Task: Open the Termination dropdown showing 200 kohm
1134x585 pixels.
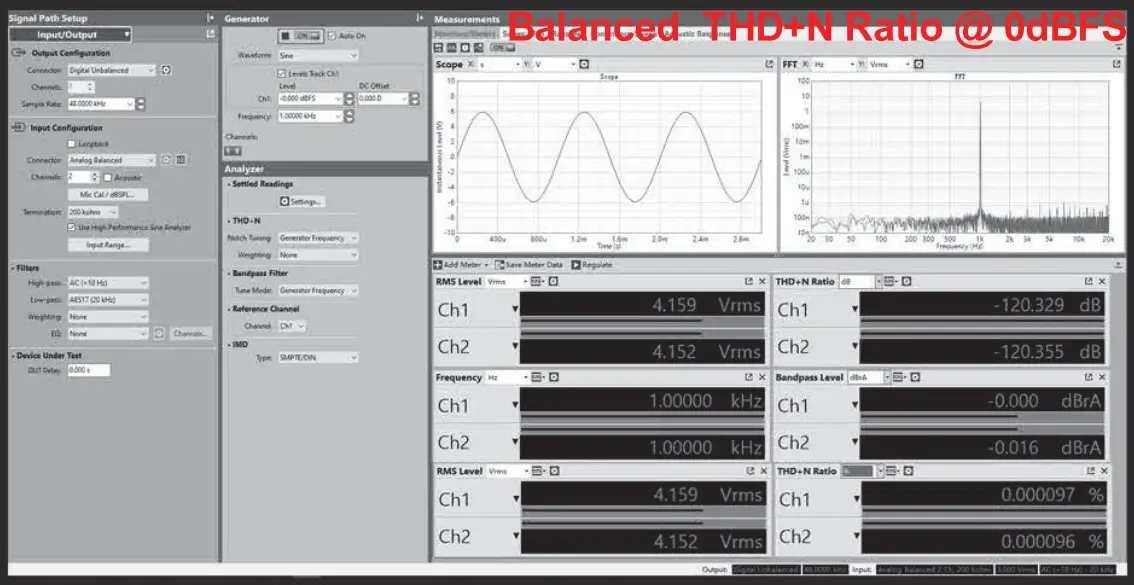Action: 93,213
